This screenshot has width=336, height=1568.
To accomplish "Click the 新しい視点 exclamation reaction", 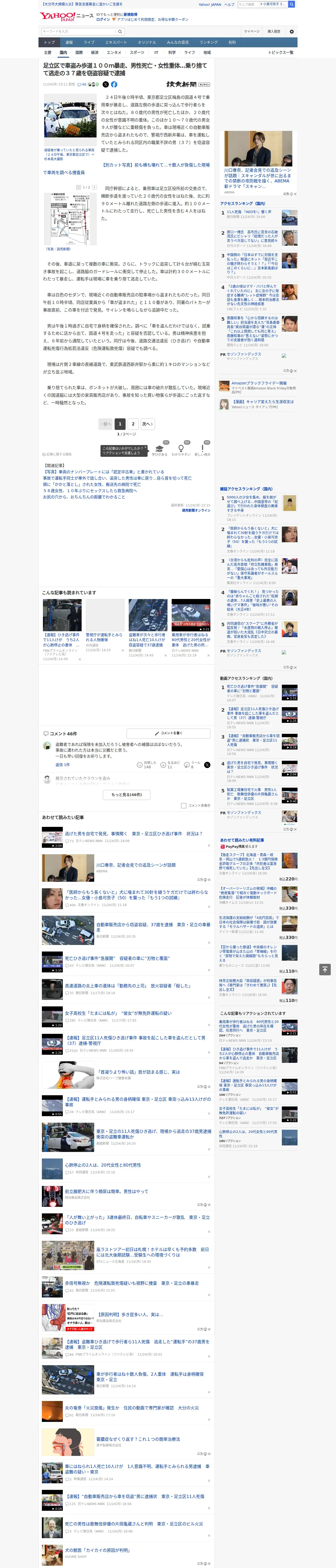I will pos(203,449).
